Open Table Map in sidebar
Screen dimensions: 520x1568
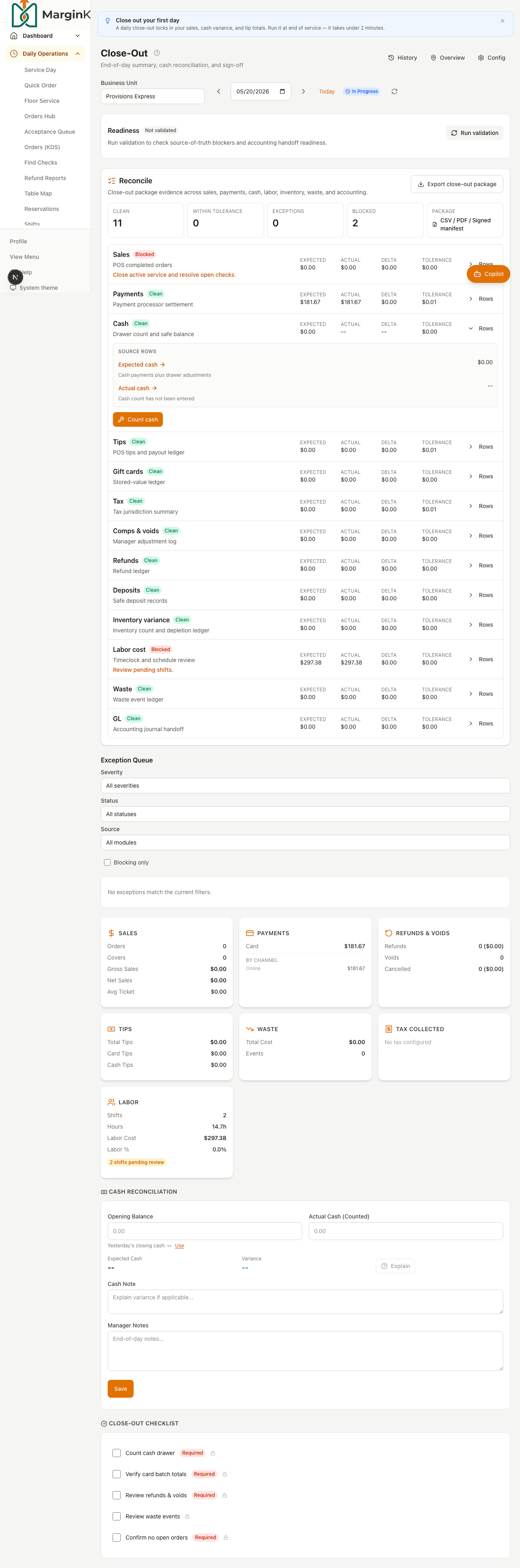click(38, 193)
